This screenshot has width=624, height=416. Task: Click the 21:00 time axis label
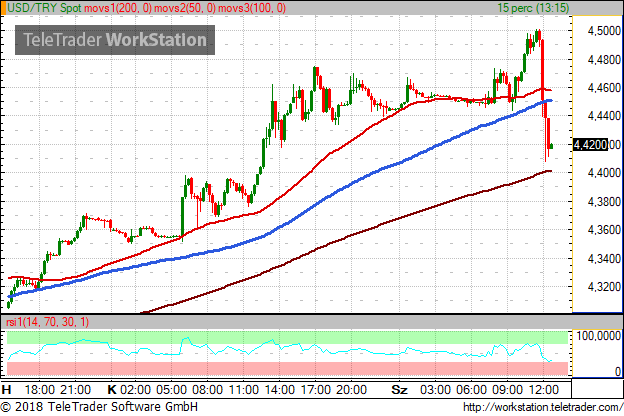coord(76,389)
